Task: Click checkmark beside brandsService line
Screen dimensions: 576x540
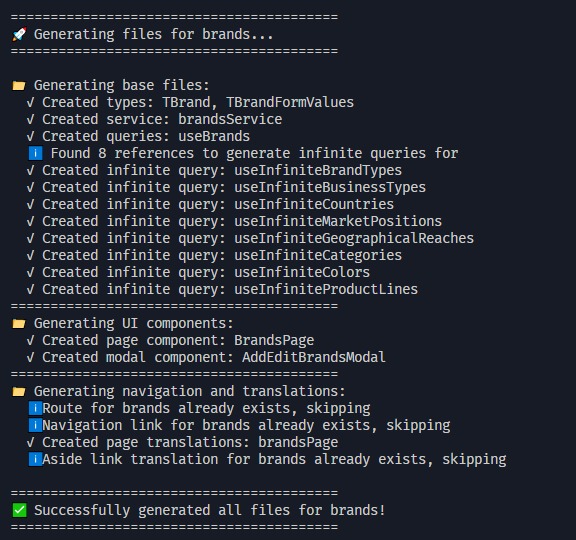Action: coord(30,119)
